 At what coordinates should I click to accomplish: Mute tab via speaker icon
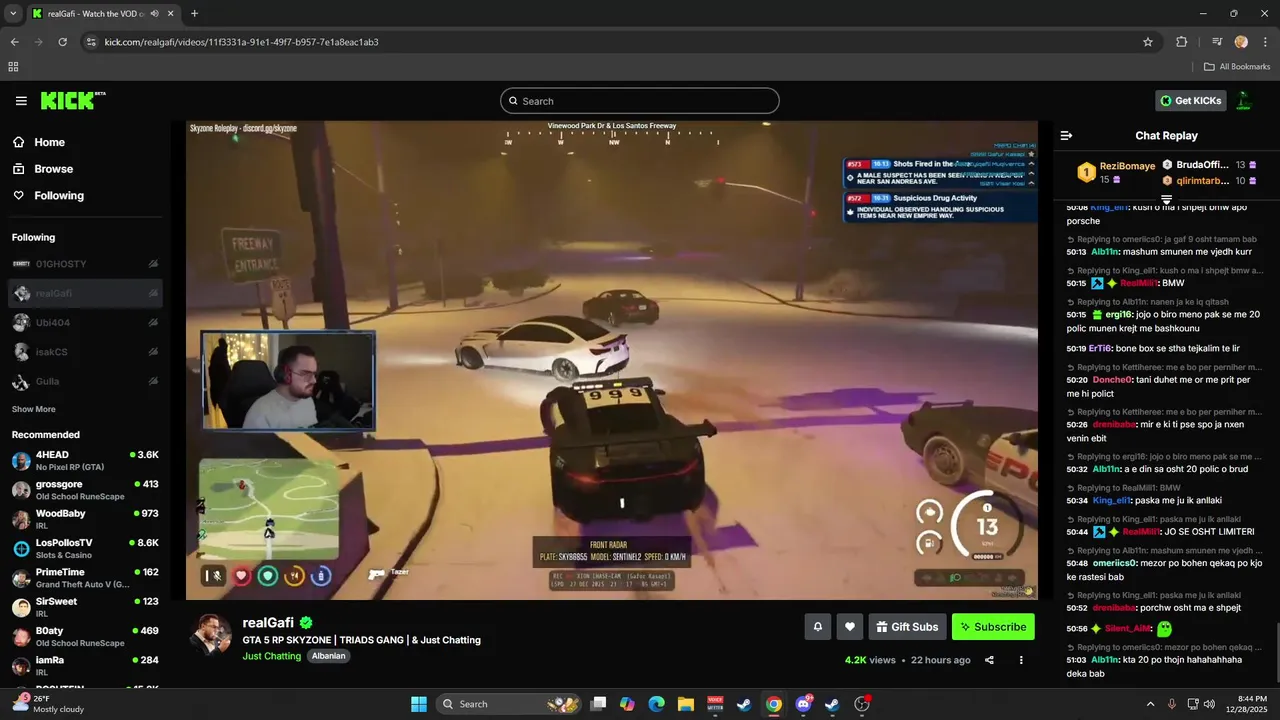point(157,14)
